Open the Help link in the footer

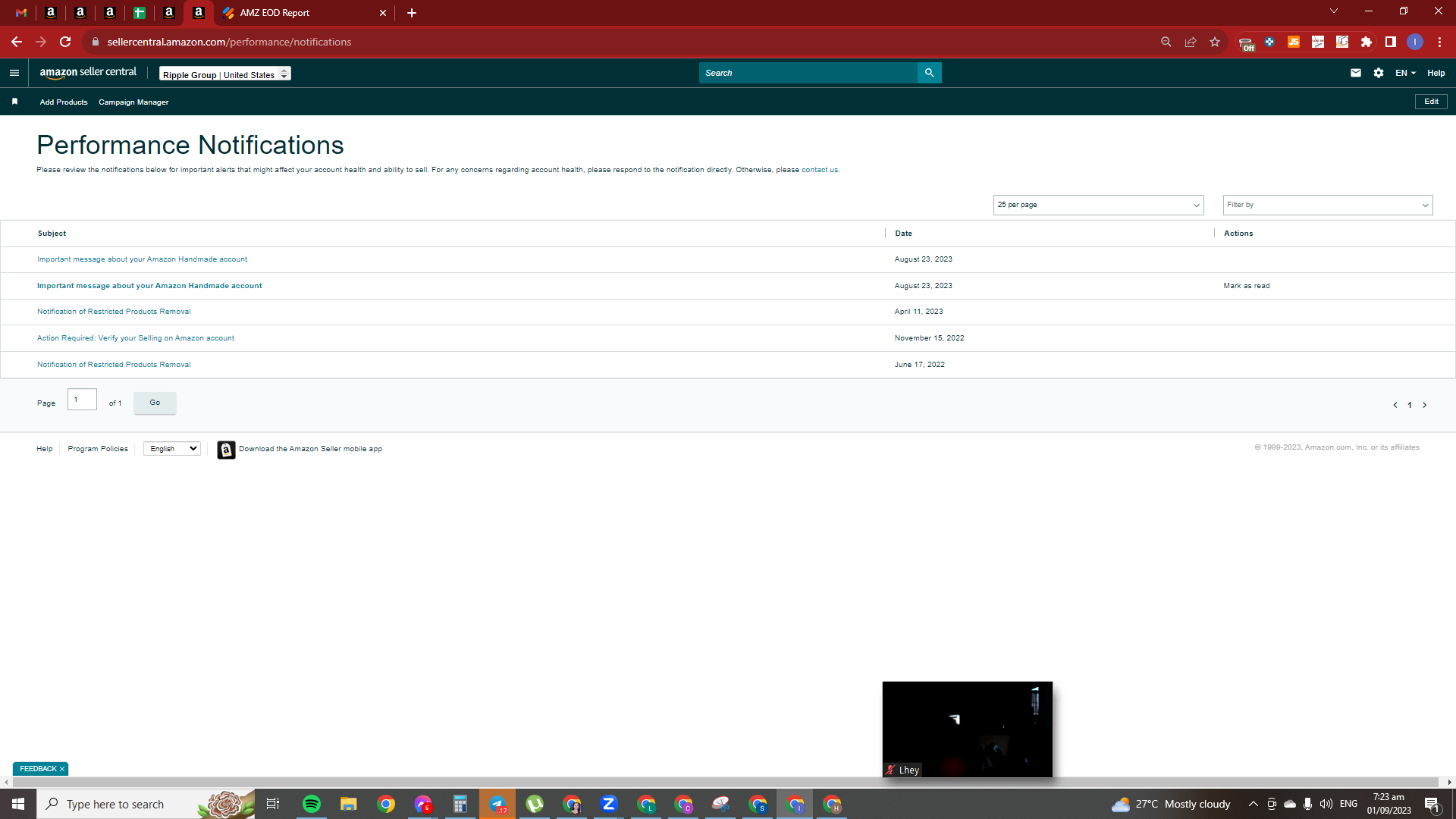point(45,449)
